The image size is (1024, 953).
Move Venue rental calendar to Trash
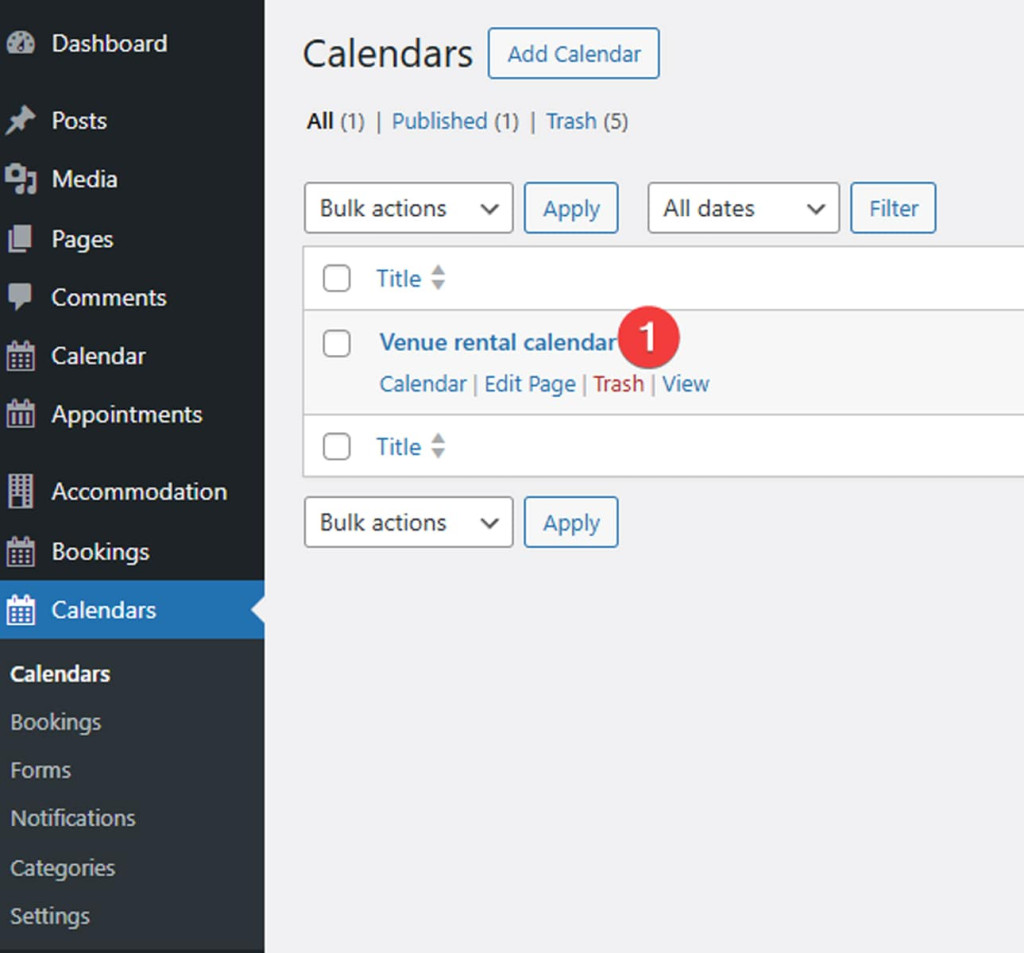(618, 384)
